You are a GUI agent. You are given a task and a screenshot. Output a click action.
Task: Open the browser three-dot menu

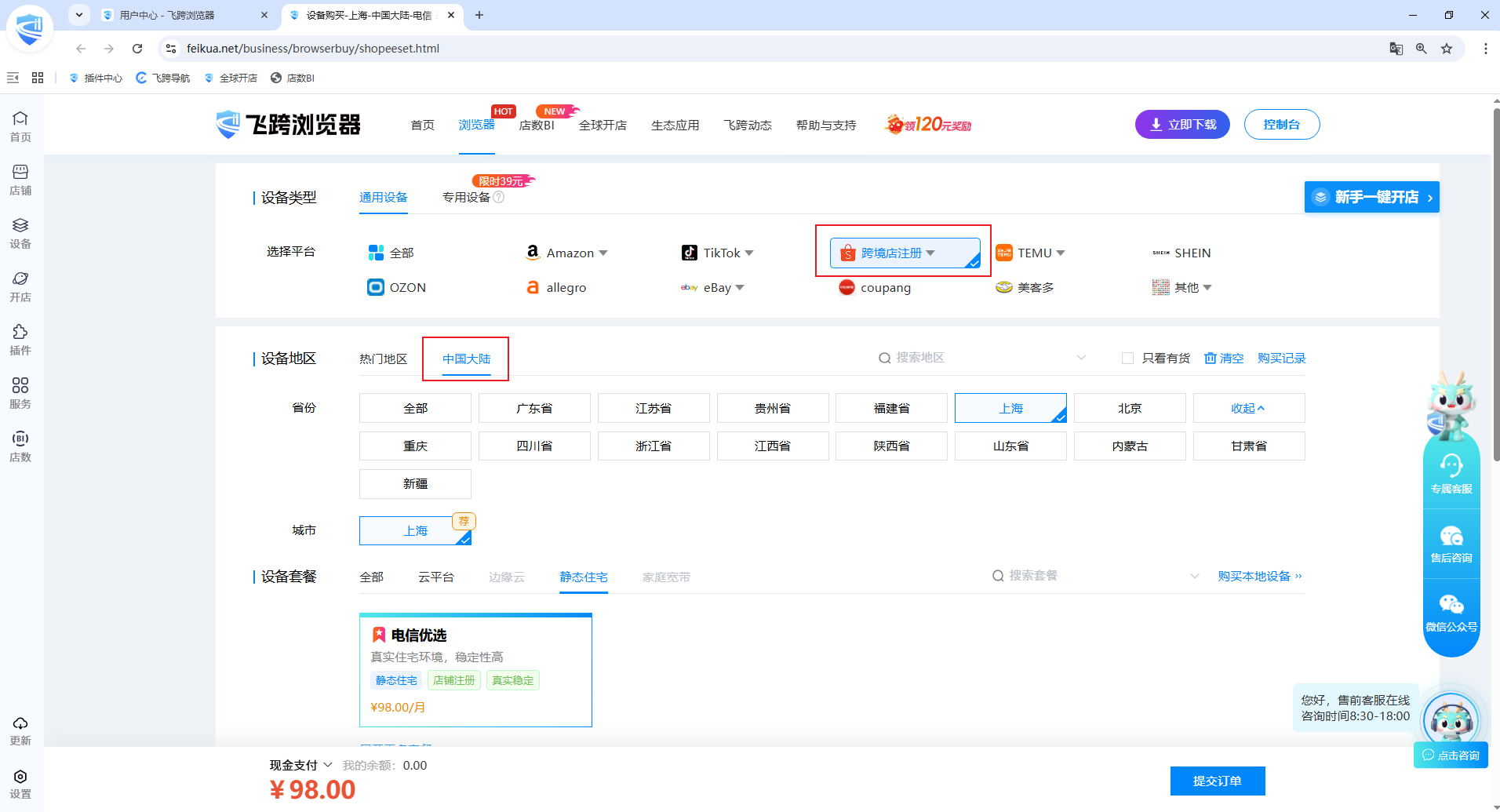pos(1485,49)
